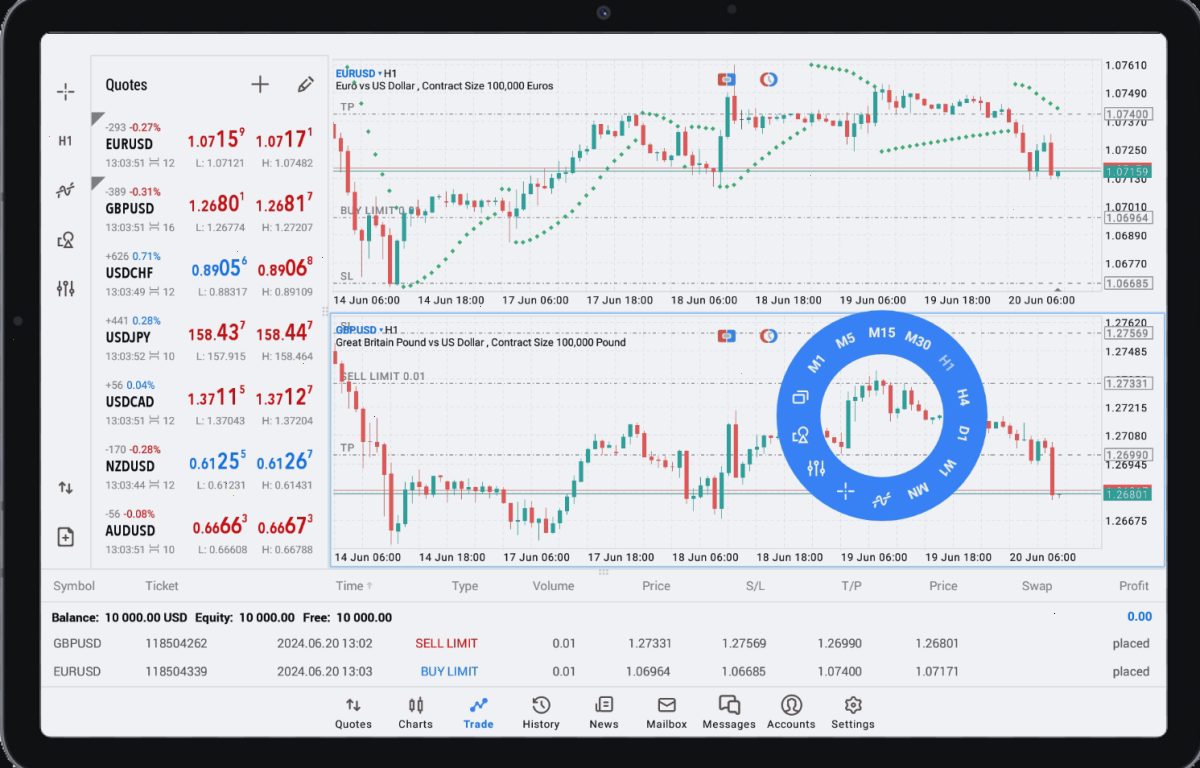Tap the tile windows icon in the radial menu
Image resolution: width=1200 pixels, height=768 pixels.
(x=800, y=398)
